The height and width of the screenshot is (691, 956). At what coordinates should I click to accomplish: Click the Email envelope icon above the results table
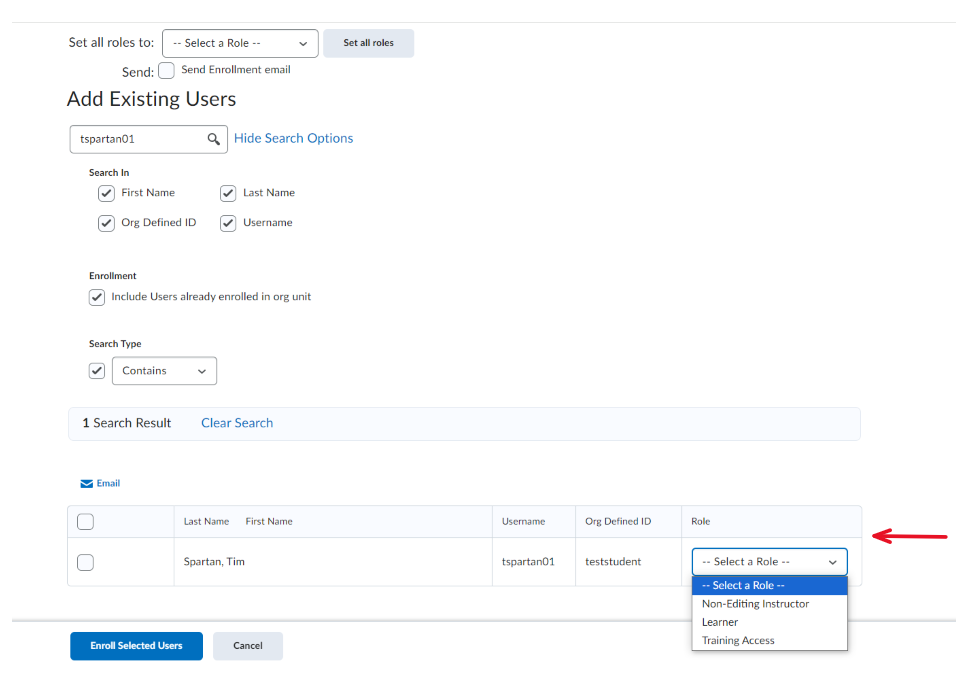85,483
